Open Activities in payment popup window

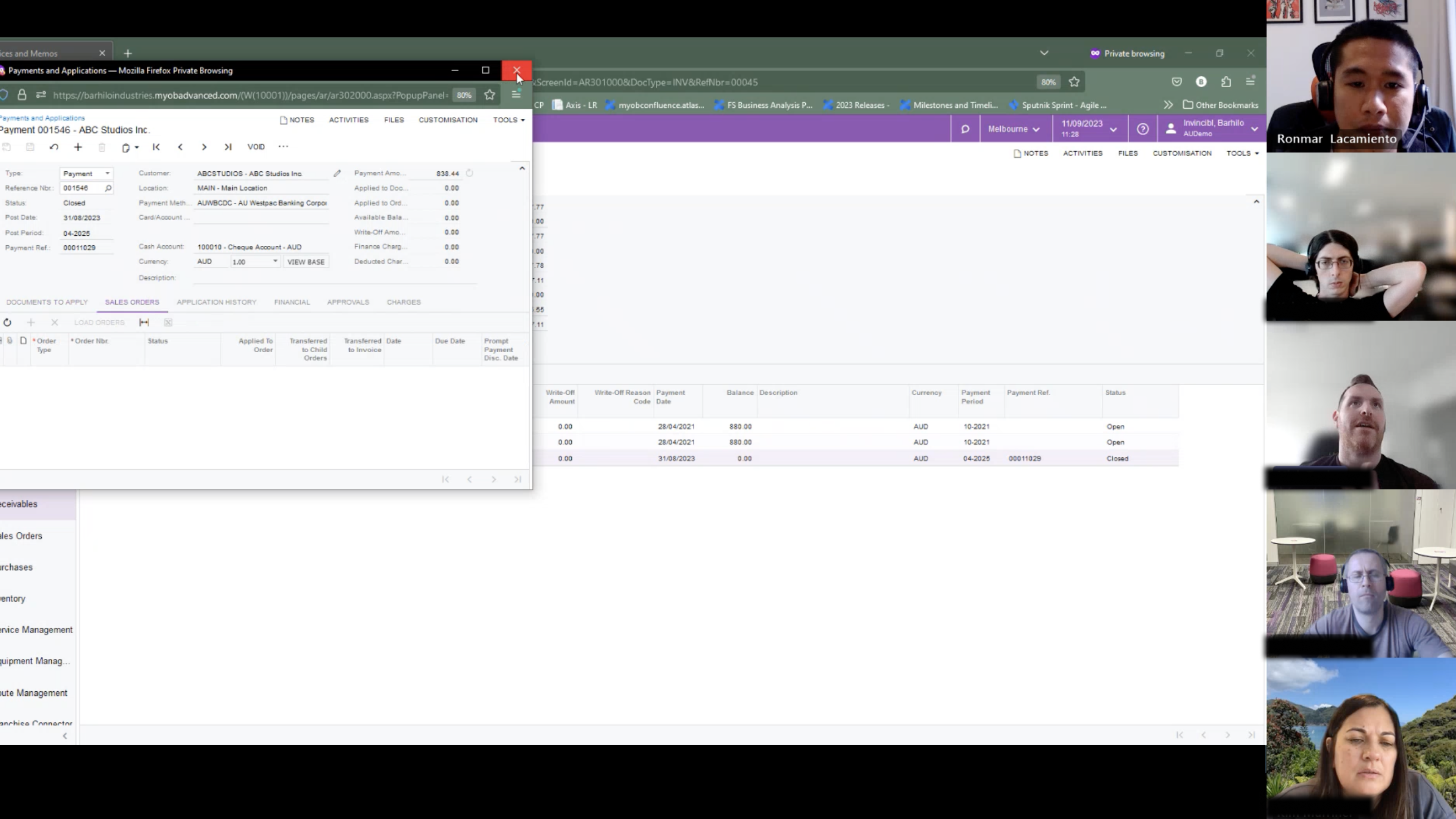point(349,120)
